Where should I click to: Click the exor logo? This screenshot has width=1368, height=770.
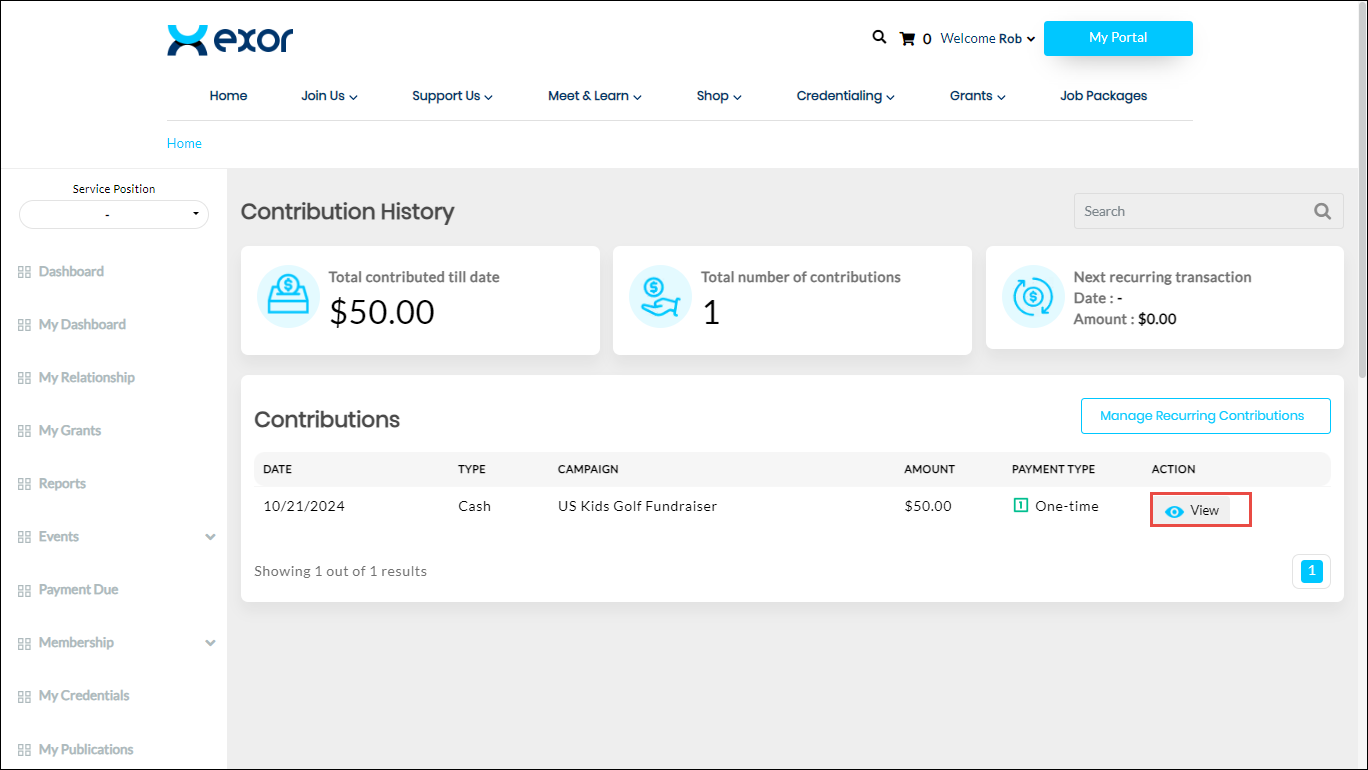(230, 40)
